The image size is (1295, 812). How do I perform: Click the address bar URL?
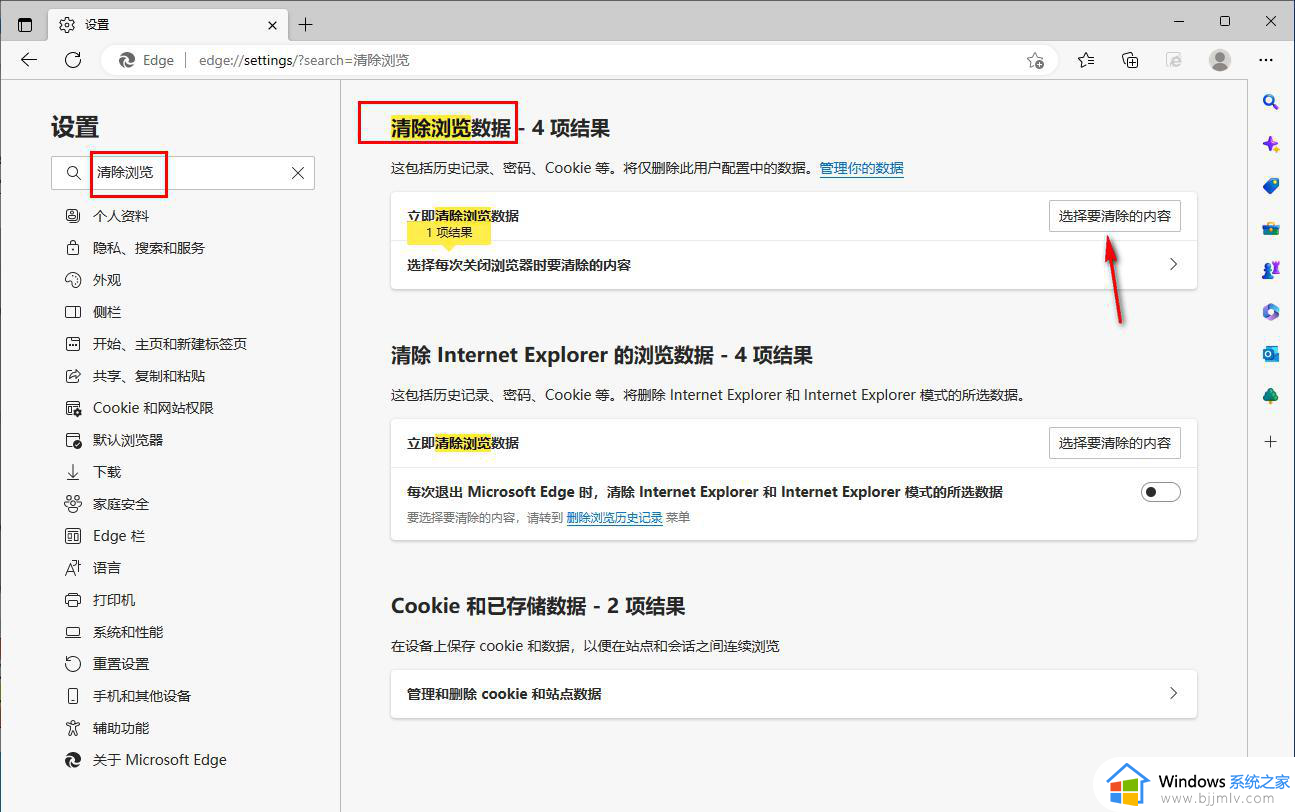[304, 60]
